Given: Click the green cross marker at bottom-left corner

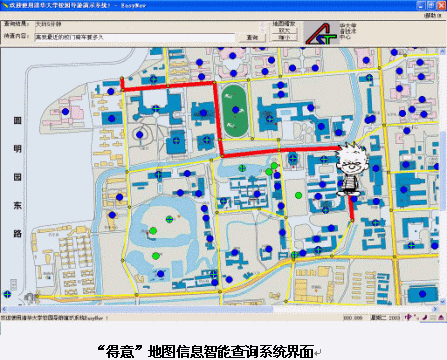Looking at the screenshot, I should [x=7, y=294].
